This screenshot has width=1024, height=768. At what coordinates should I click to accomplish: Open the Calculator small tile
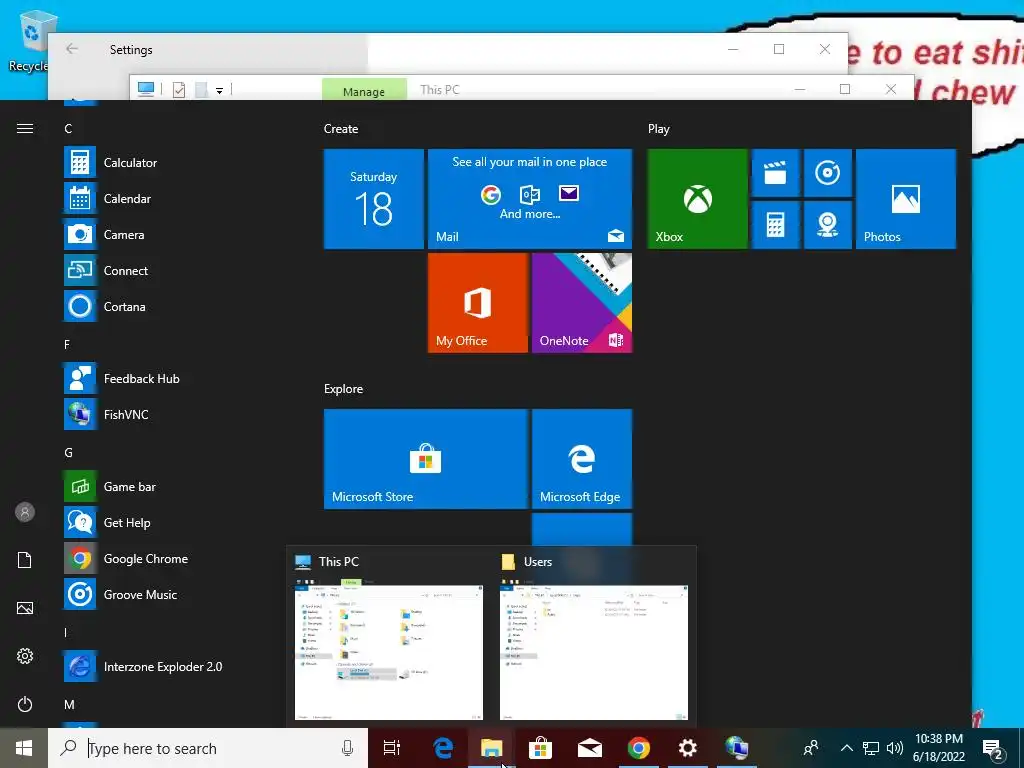(x=776, y=225)
